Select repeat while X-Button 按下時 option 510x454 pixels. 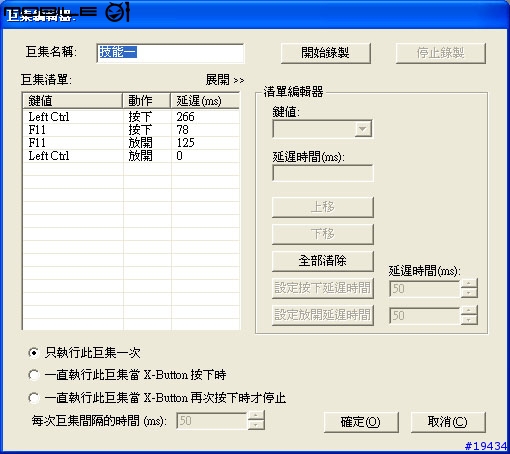tap(33, 375)
